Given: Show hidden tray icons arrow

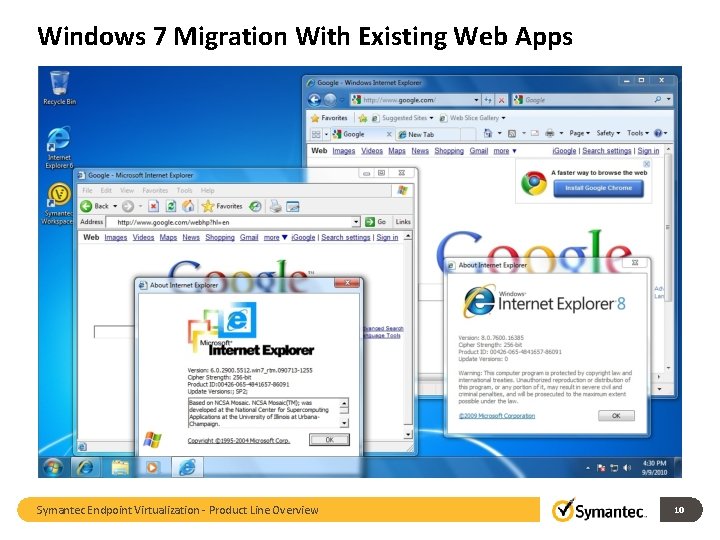Looking at the screenshot, I should (588, 468).
